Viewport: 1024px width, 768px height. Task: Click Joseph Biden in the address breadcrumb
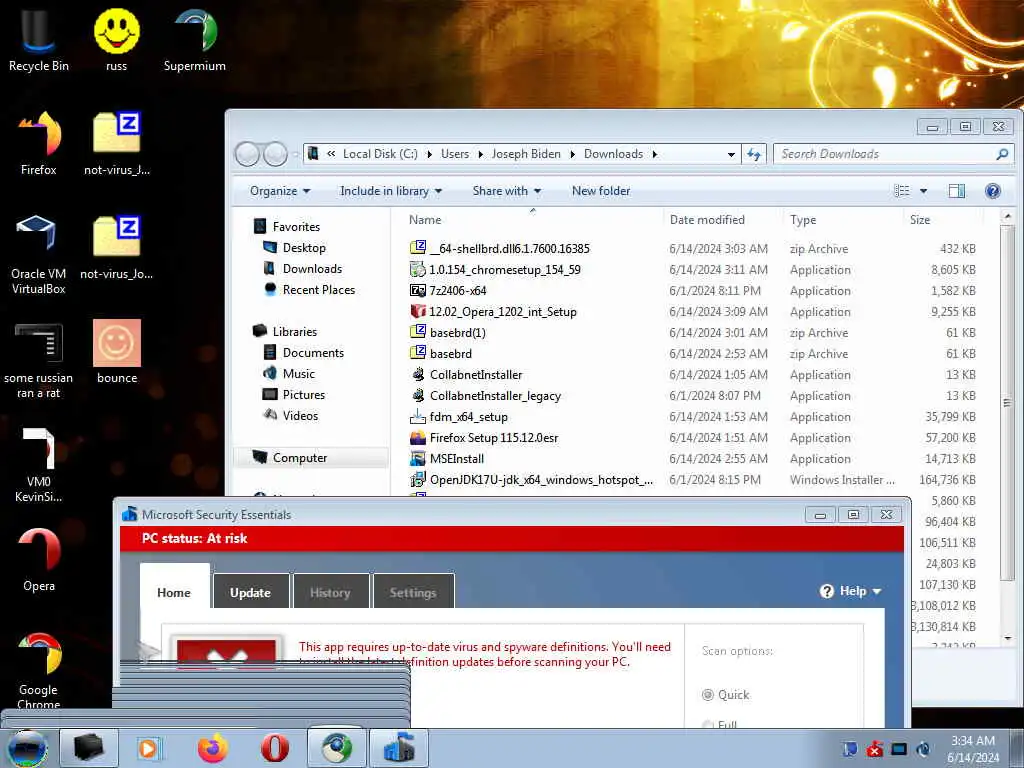pos(526,154)
